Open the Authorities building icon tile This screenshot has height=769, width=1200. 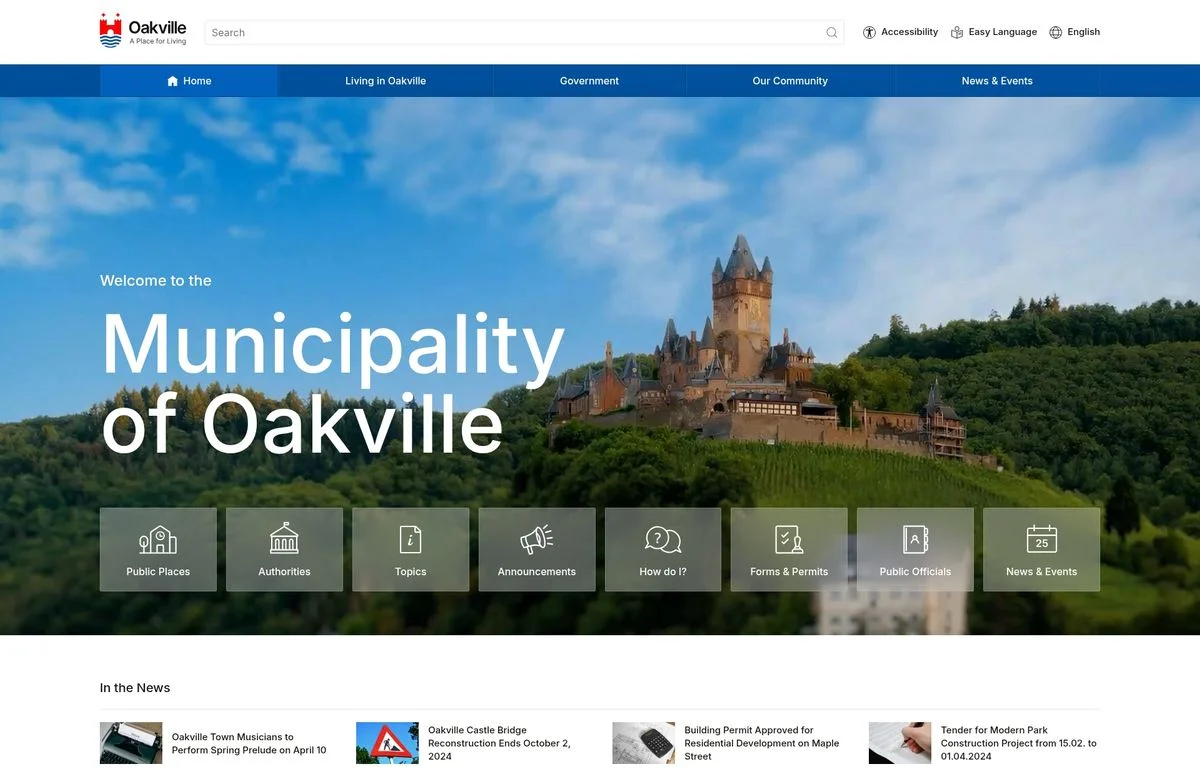[284, 549]
